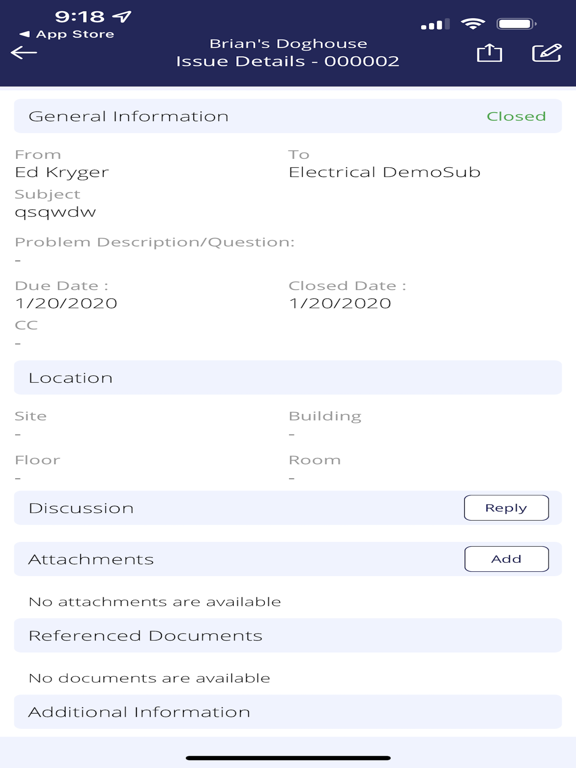
Task: Tap the battery status icon
Action: (516, 24)
